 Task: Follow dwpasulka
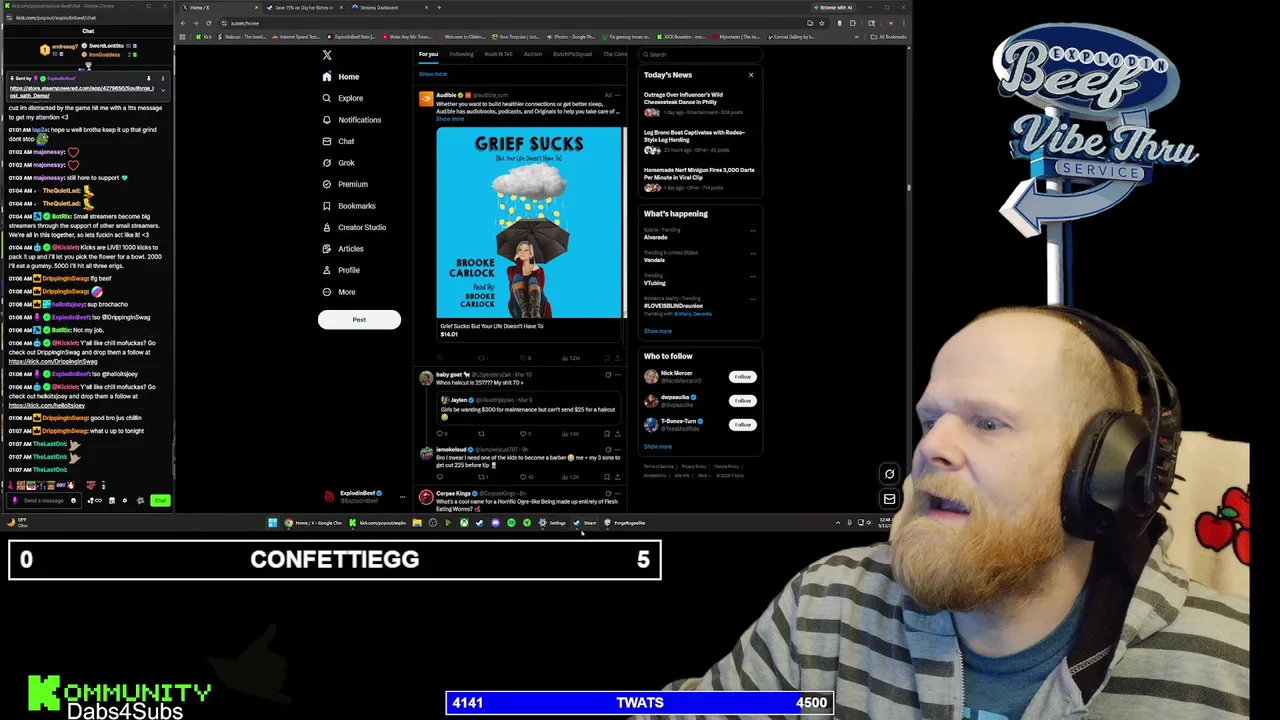[x=742, y=401]
